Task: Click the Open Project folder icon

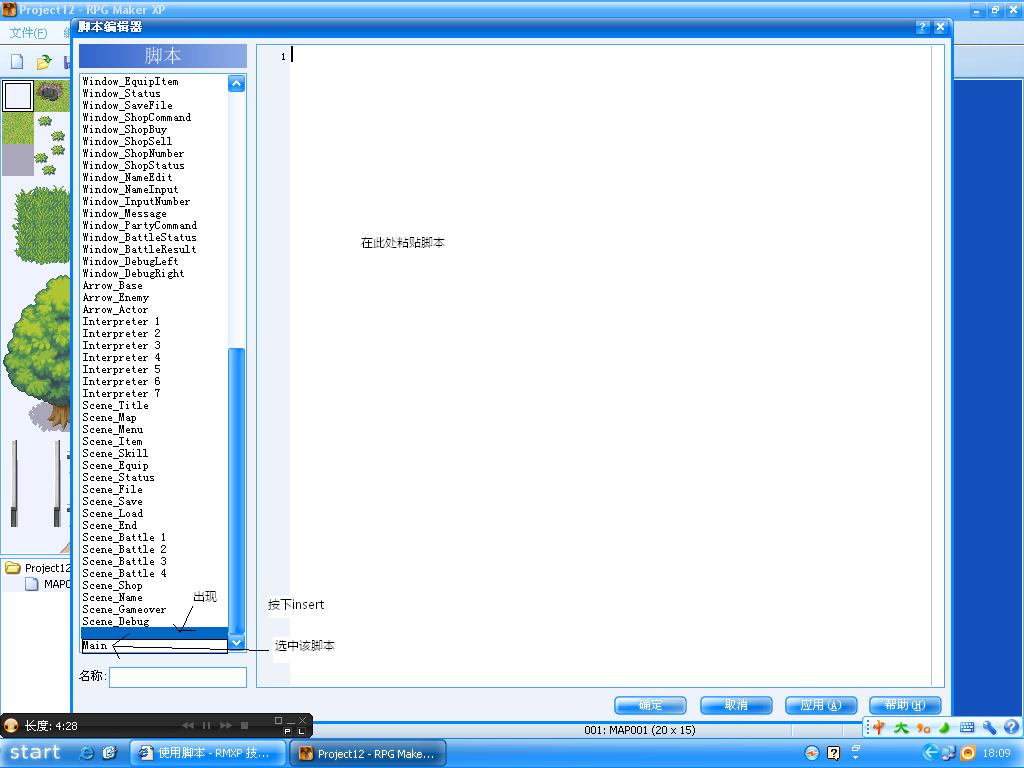Action: point(43,61)
